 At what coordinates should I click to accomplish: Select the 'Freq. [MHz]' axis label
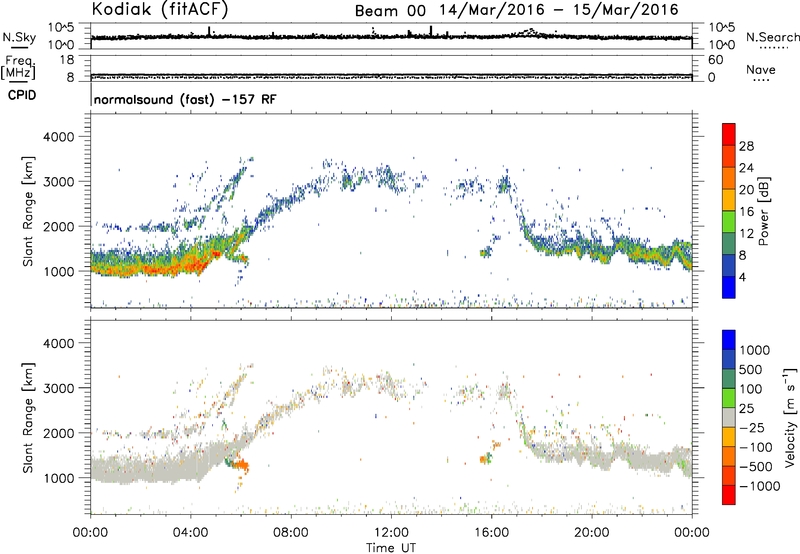[19, 67]
